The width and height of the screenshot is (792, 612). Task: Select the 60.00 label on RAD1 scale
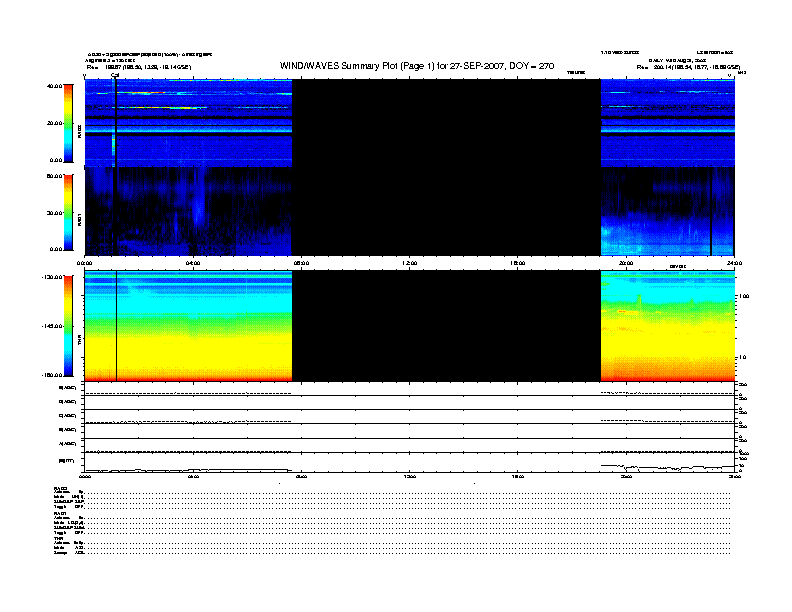[55, 176]
